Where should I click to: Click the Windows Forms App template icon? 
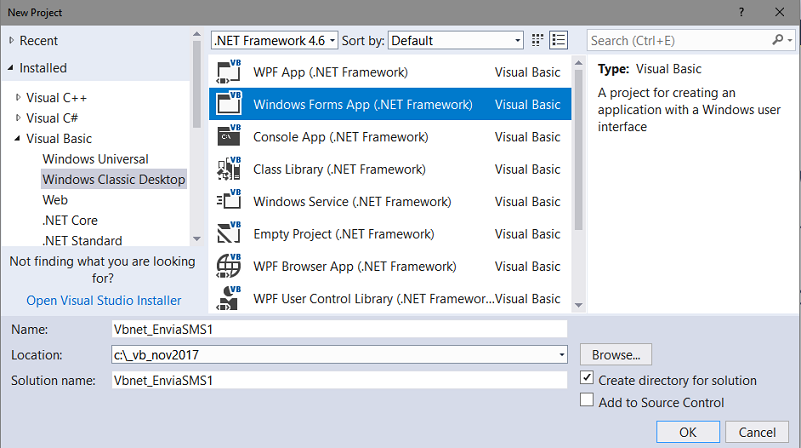[229, 104]
